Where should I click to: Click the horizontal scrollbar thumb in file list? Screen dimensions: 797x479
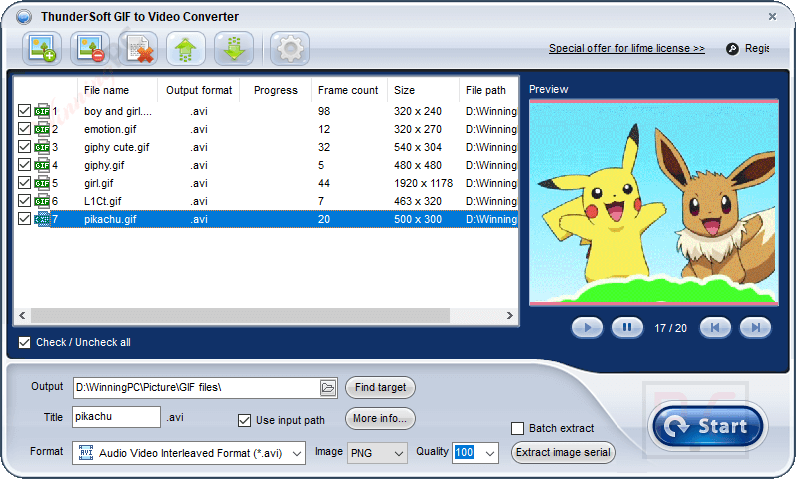click(x=240, y=315)
